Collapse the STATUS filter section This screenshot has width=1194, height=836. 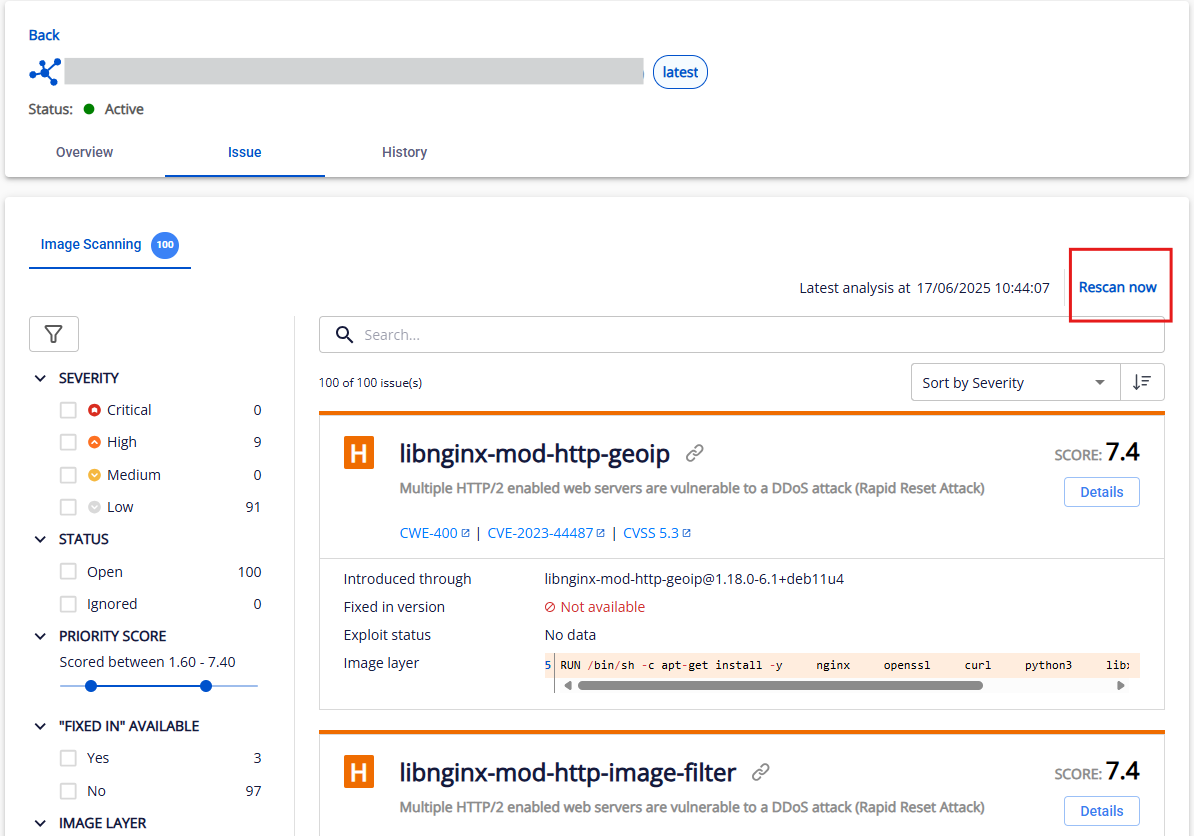click(40, 540)
